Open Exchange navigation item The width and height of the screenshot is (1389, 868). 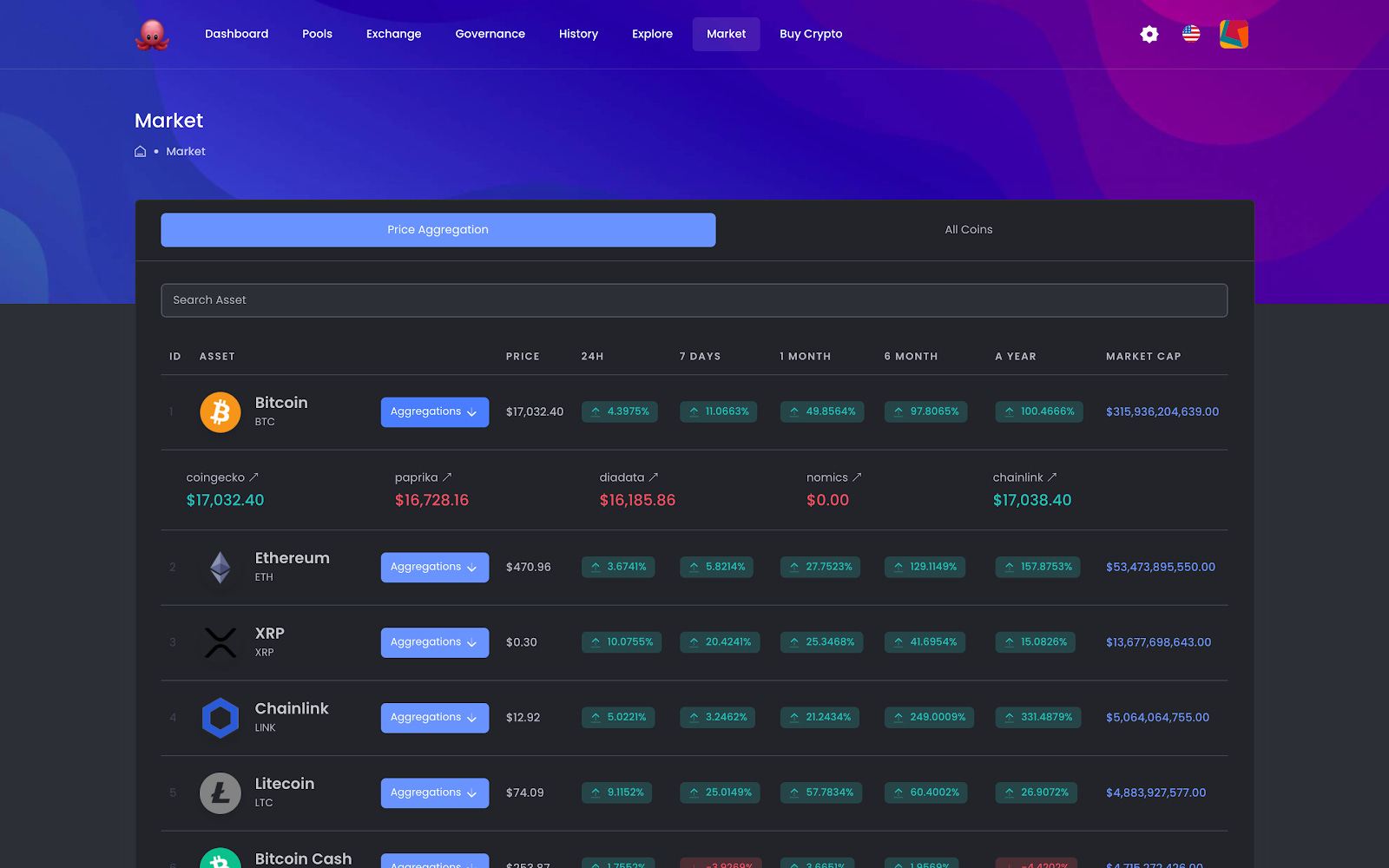pos(394,34)
